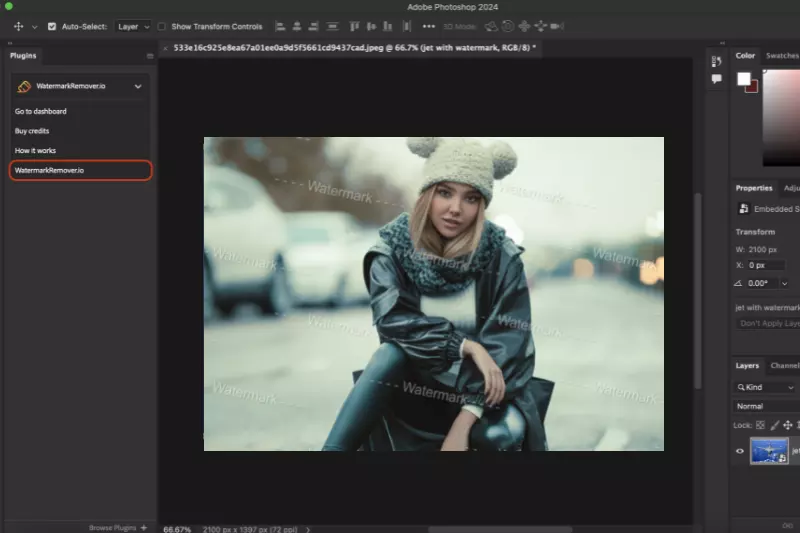
Task: Click the 3D roll mode icon
Action: (x=508, y=27)
